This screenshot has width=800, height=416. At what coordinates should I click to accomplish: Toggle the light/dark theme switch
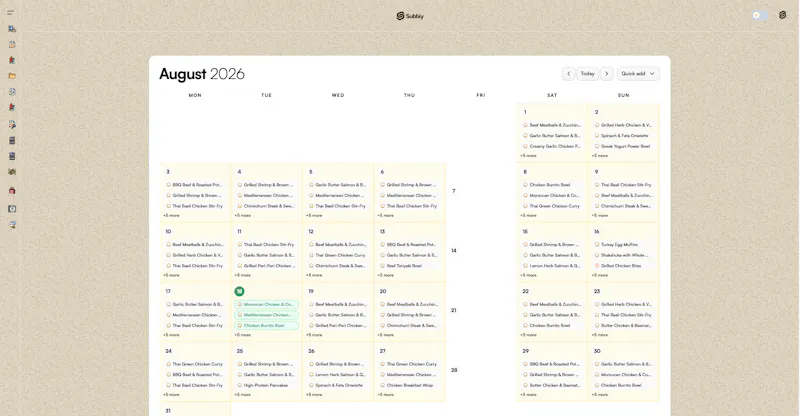pyautogui.click(x=760, y=15)
